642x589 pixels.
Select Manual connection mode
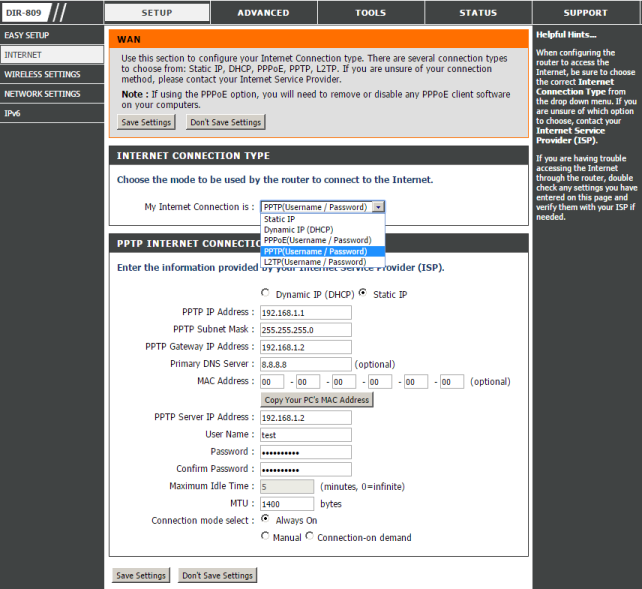tap(265, 536)
